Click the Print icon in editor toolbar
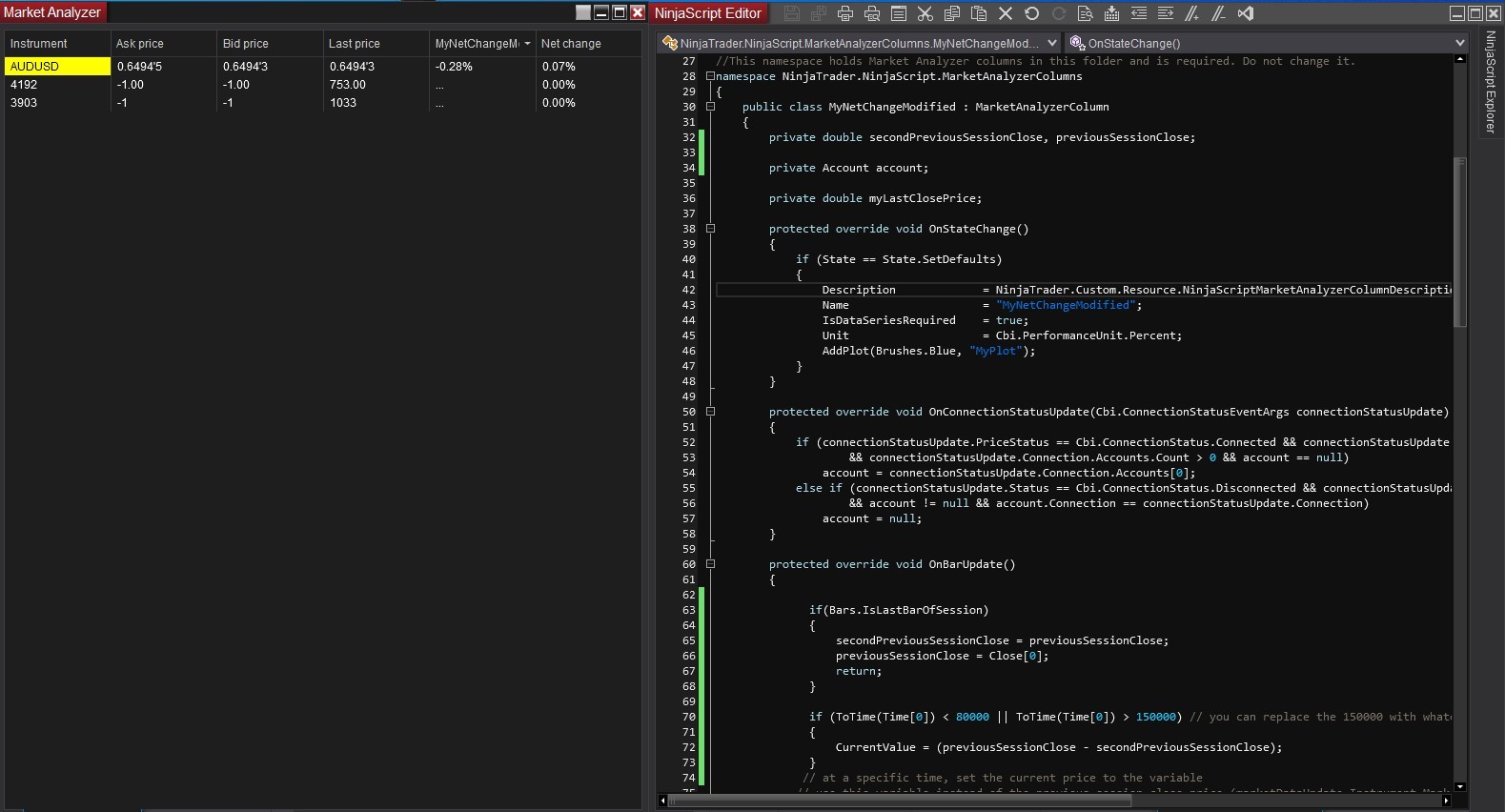1505x812 pixels. point(844,13)
